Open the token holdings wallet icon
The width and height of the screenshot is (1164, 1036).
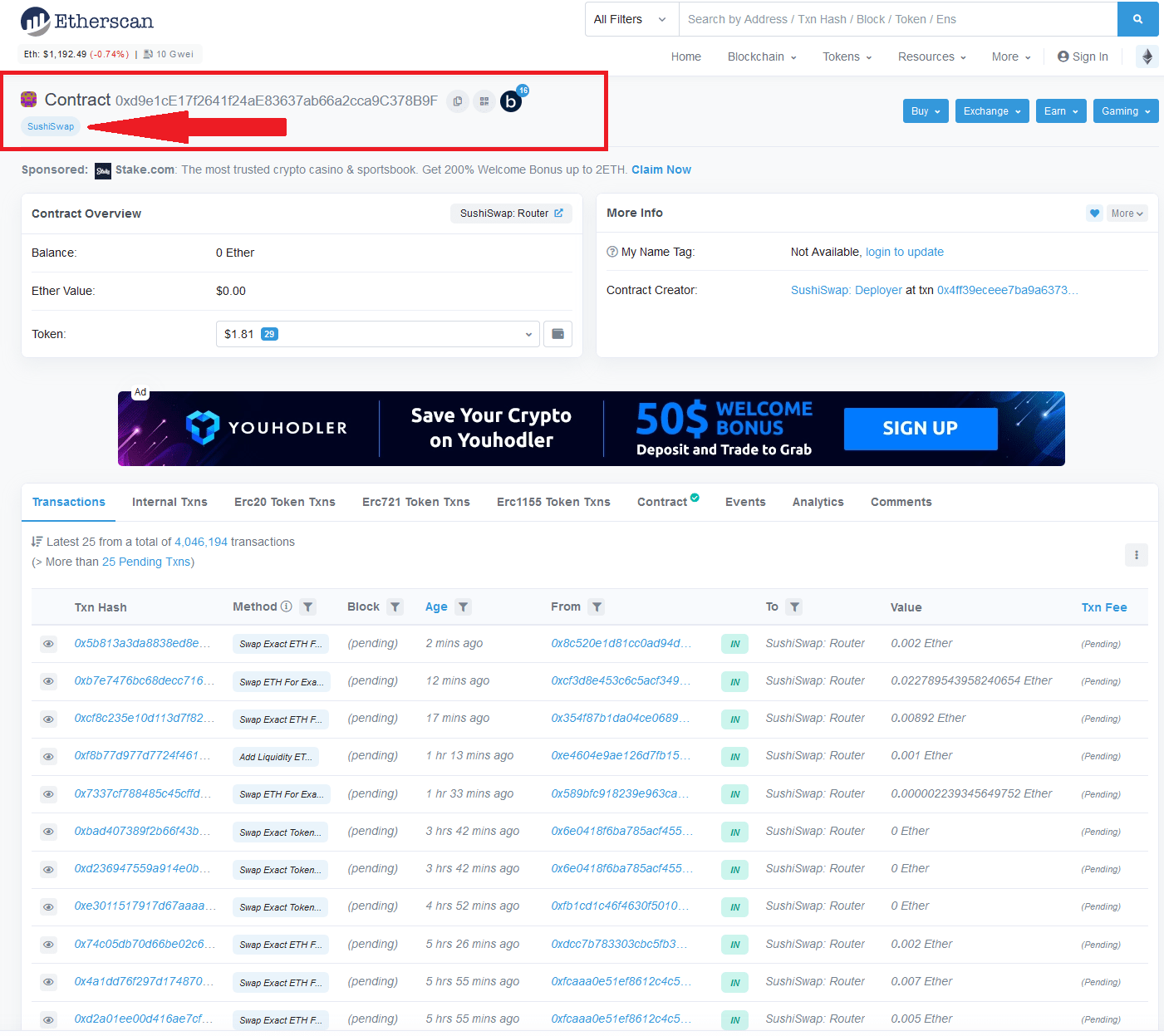tap(557, 334)
